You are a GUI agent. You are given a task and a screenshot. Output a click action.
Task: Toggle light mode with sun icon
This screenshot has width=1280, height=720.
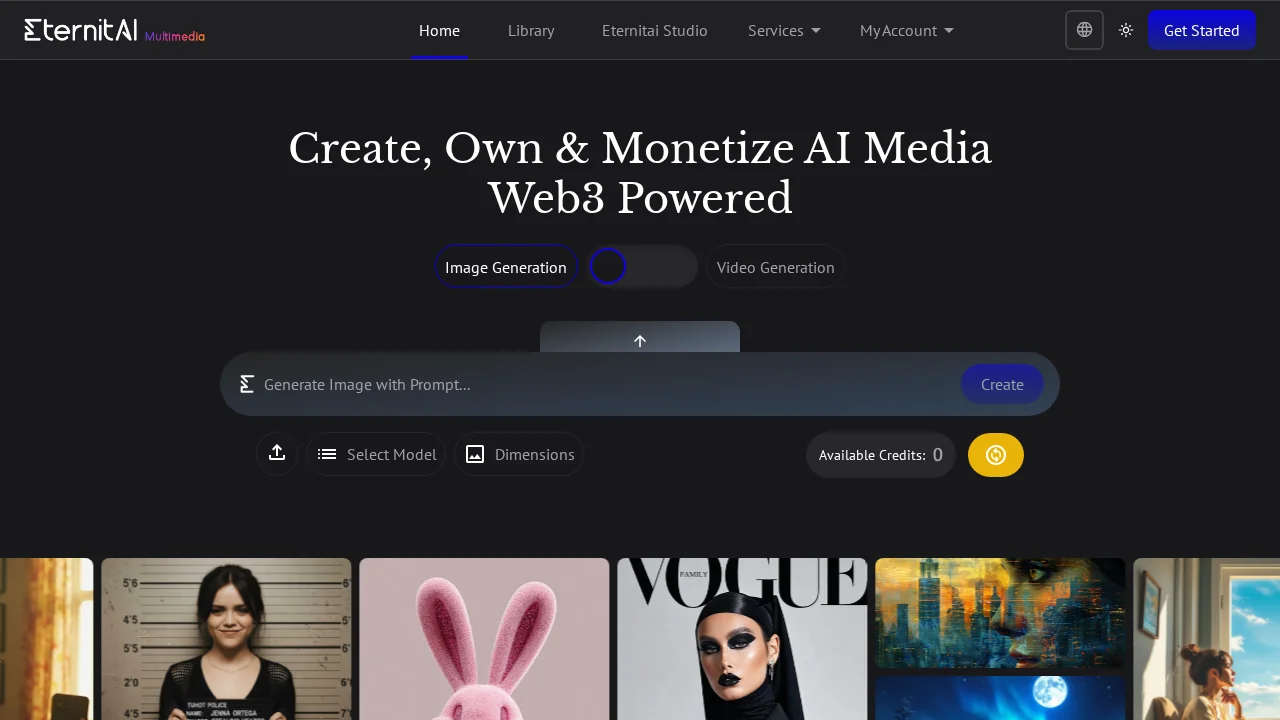[1126, 30]
